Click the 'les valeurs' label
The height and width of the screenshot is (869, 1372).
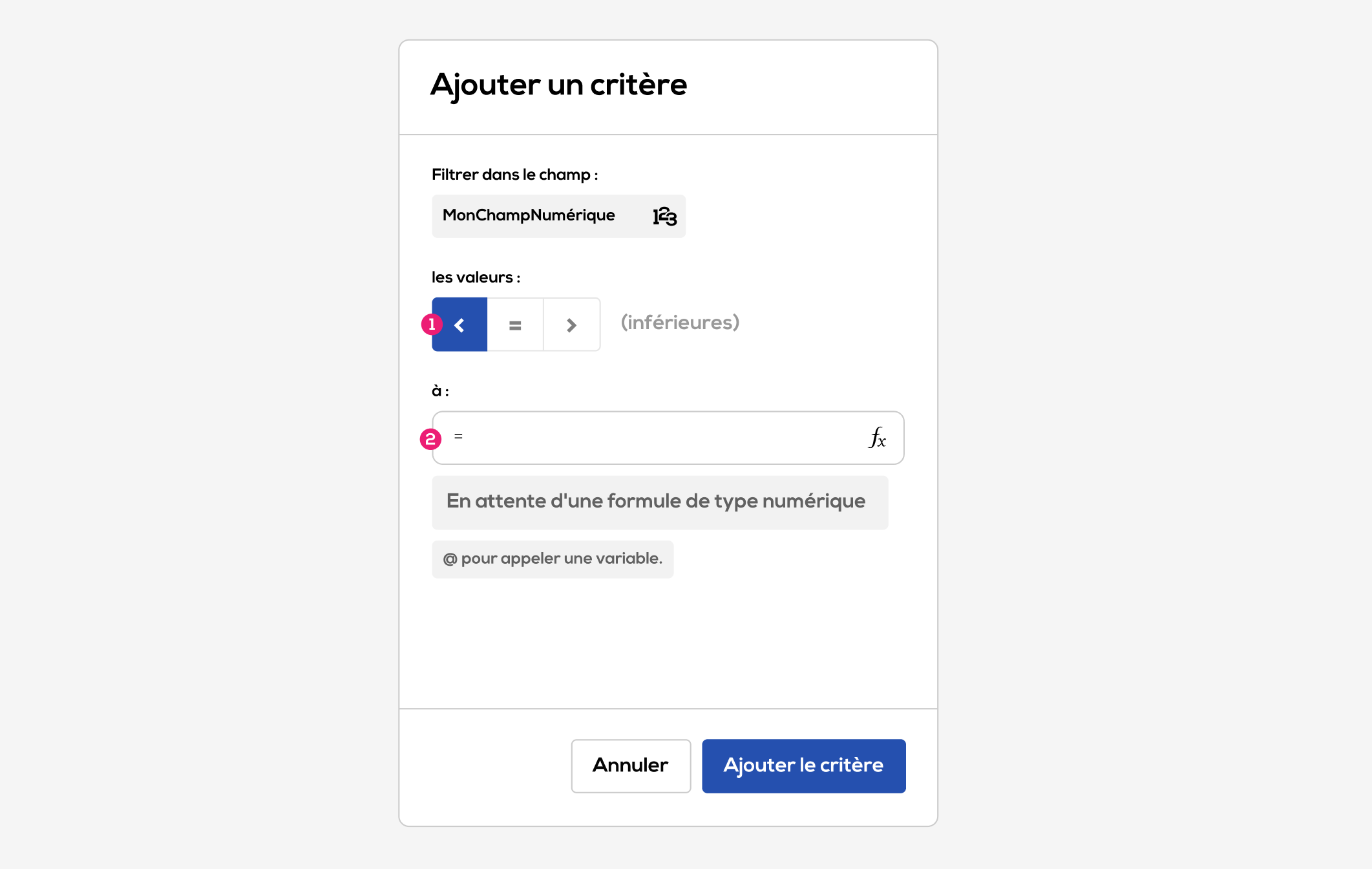pyautogui.click(x=476, y=277)
